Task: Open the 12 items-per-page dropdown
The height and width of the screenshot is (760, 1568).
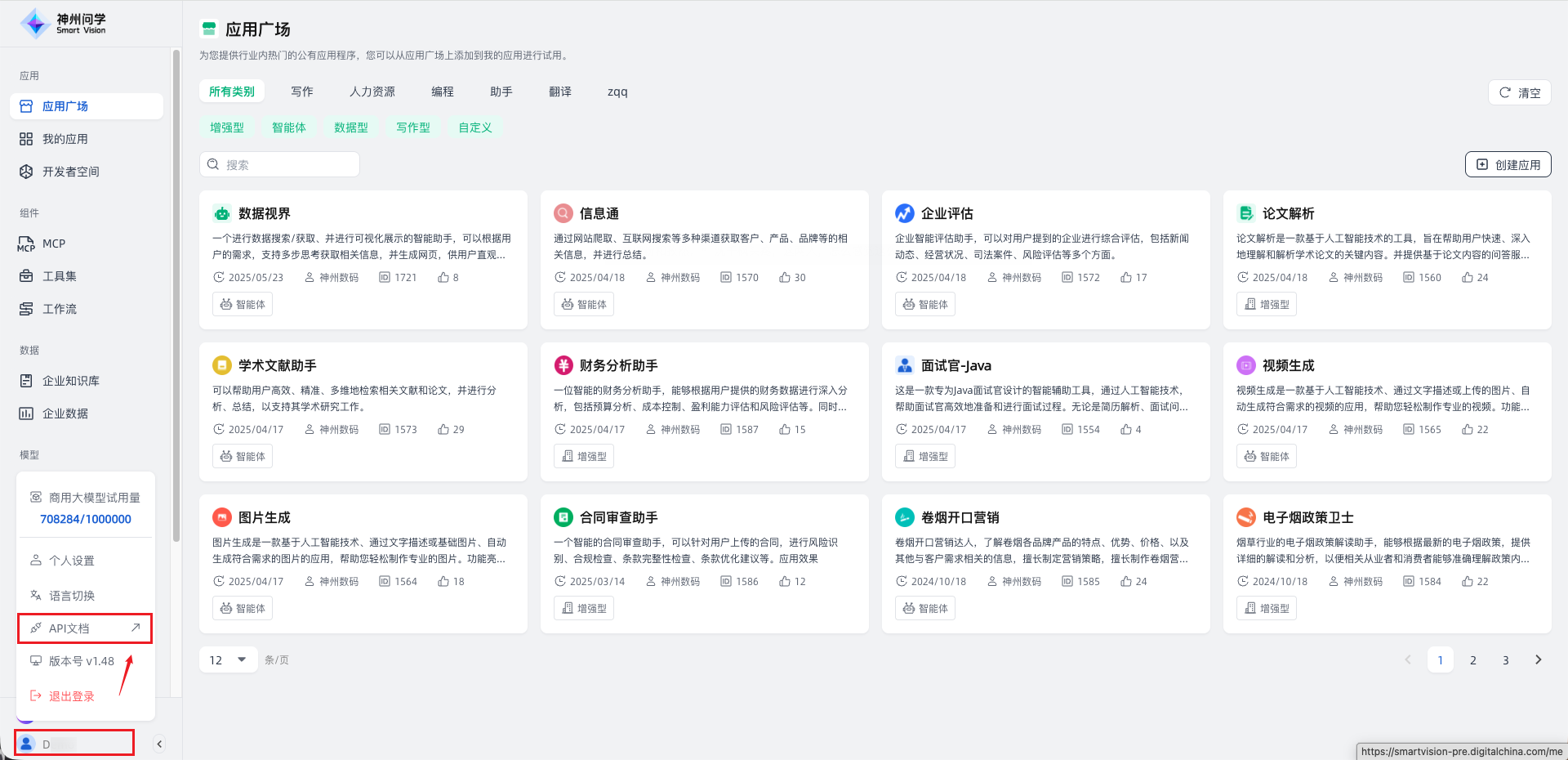Action: (228, 660)
